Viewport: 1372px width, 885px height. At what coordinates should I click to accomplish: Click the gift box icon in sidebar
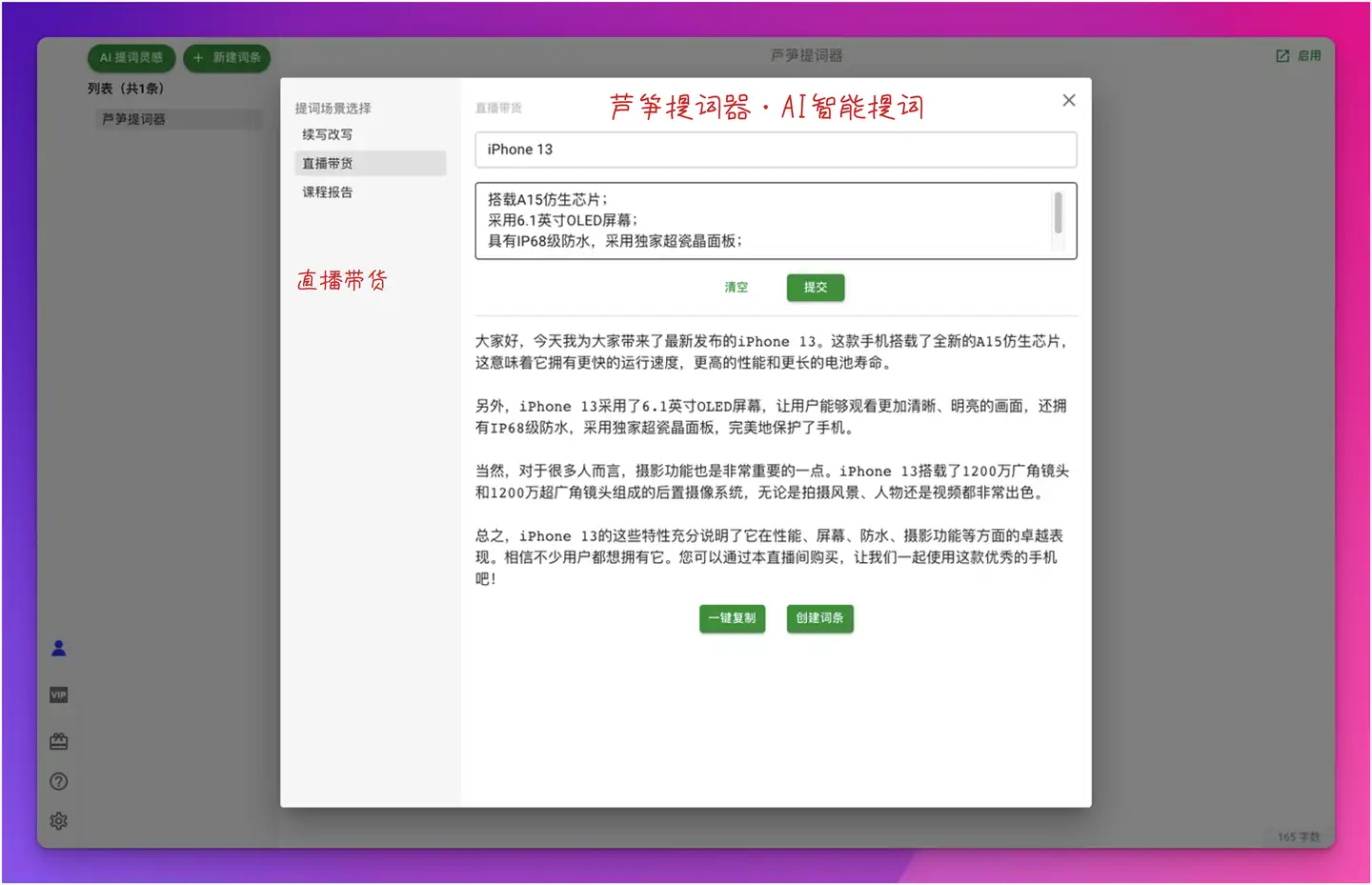58,740
